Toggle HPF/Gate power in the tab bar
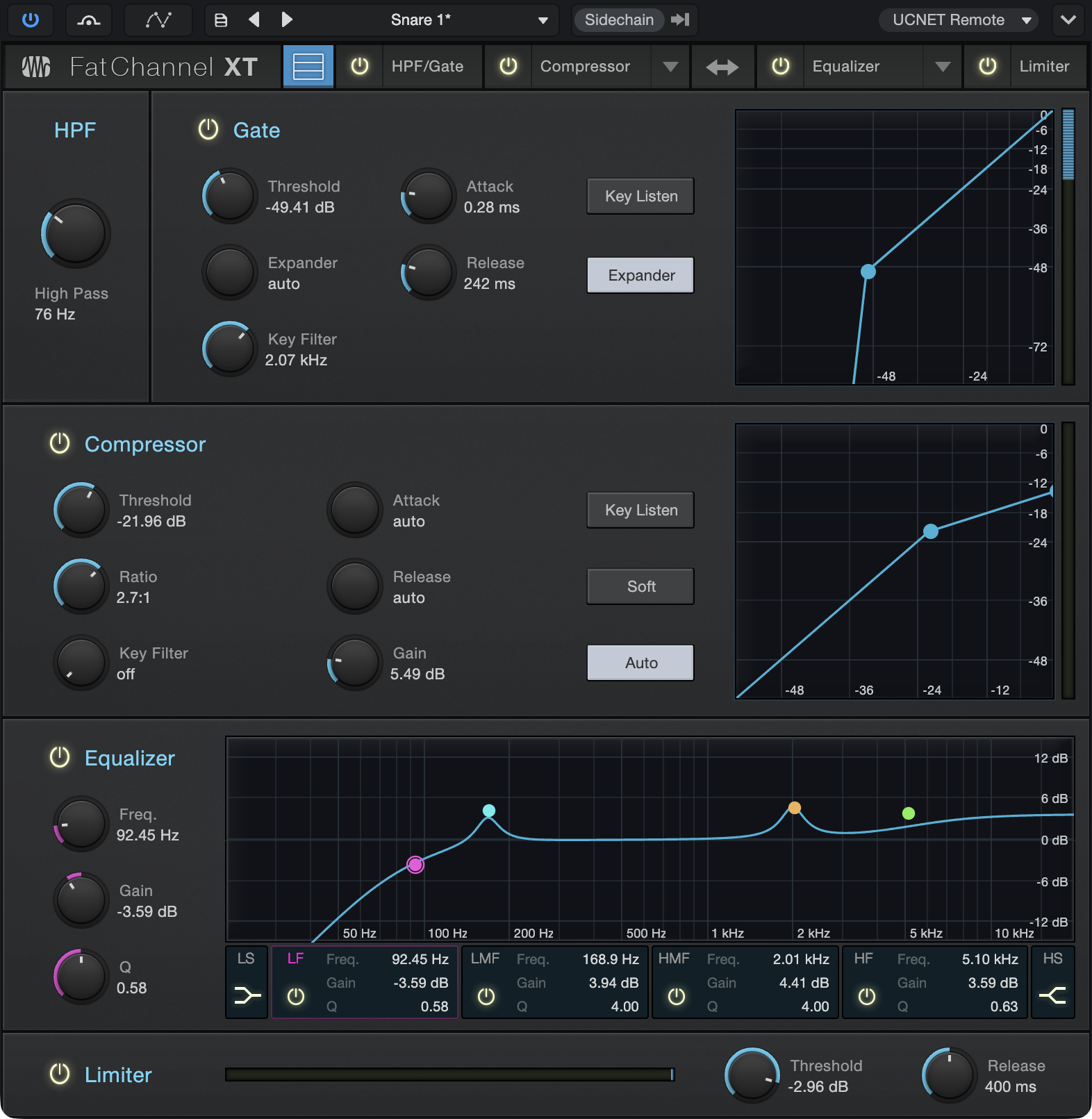 point(360,67)
